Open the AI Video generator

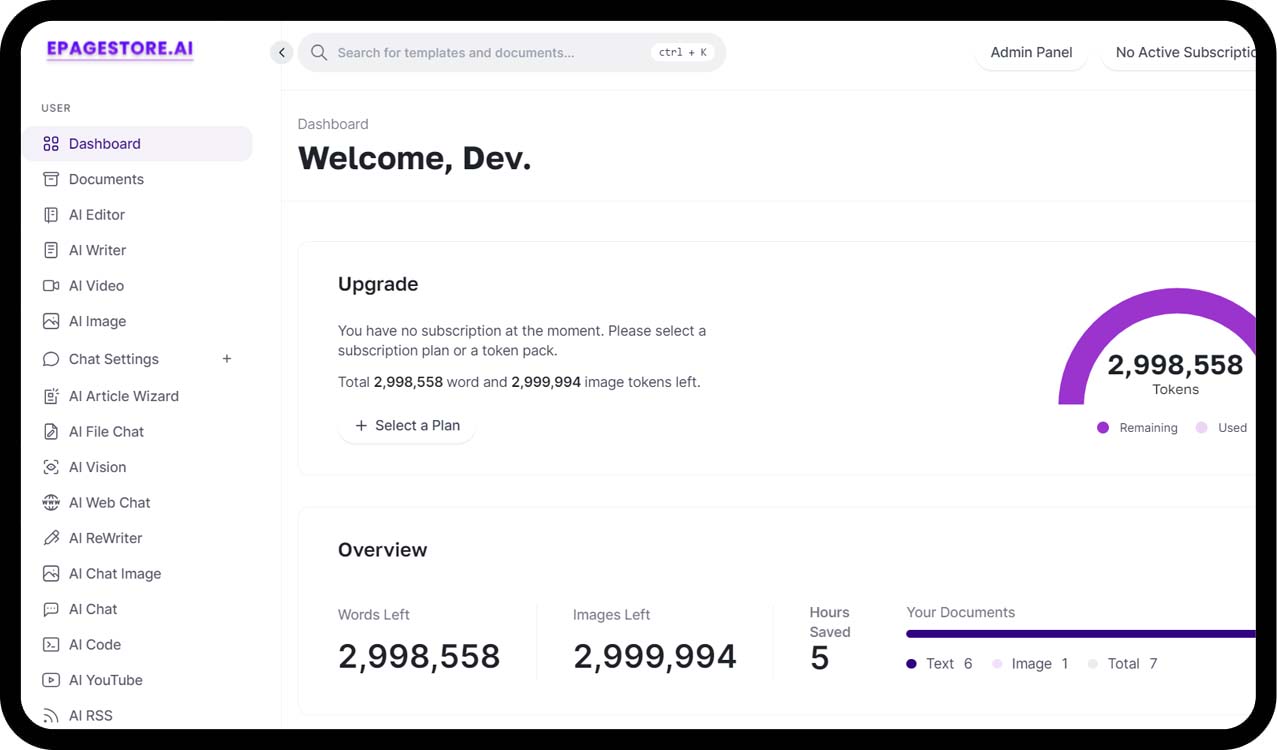click(x=95, y=285)
